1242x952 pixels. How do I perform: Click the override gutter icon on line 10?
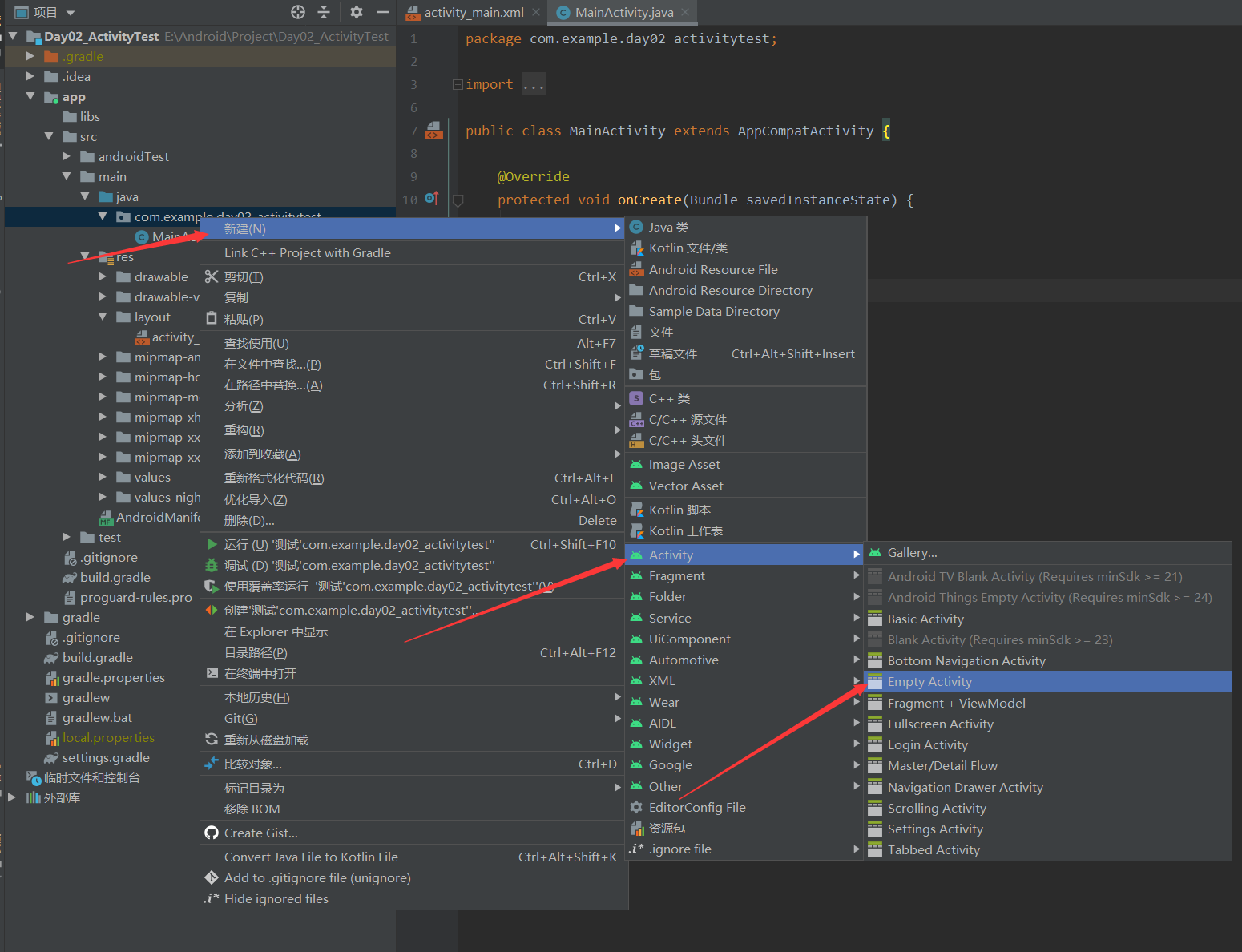tap(431, 198)
